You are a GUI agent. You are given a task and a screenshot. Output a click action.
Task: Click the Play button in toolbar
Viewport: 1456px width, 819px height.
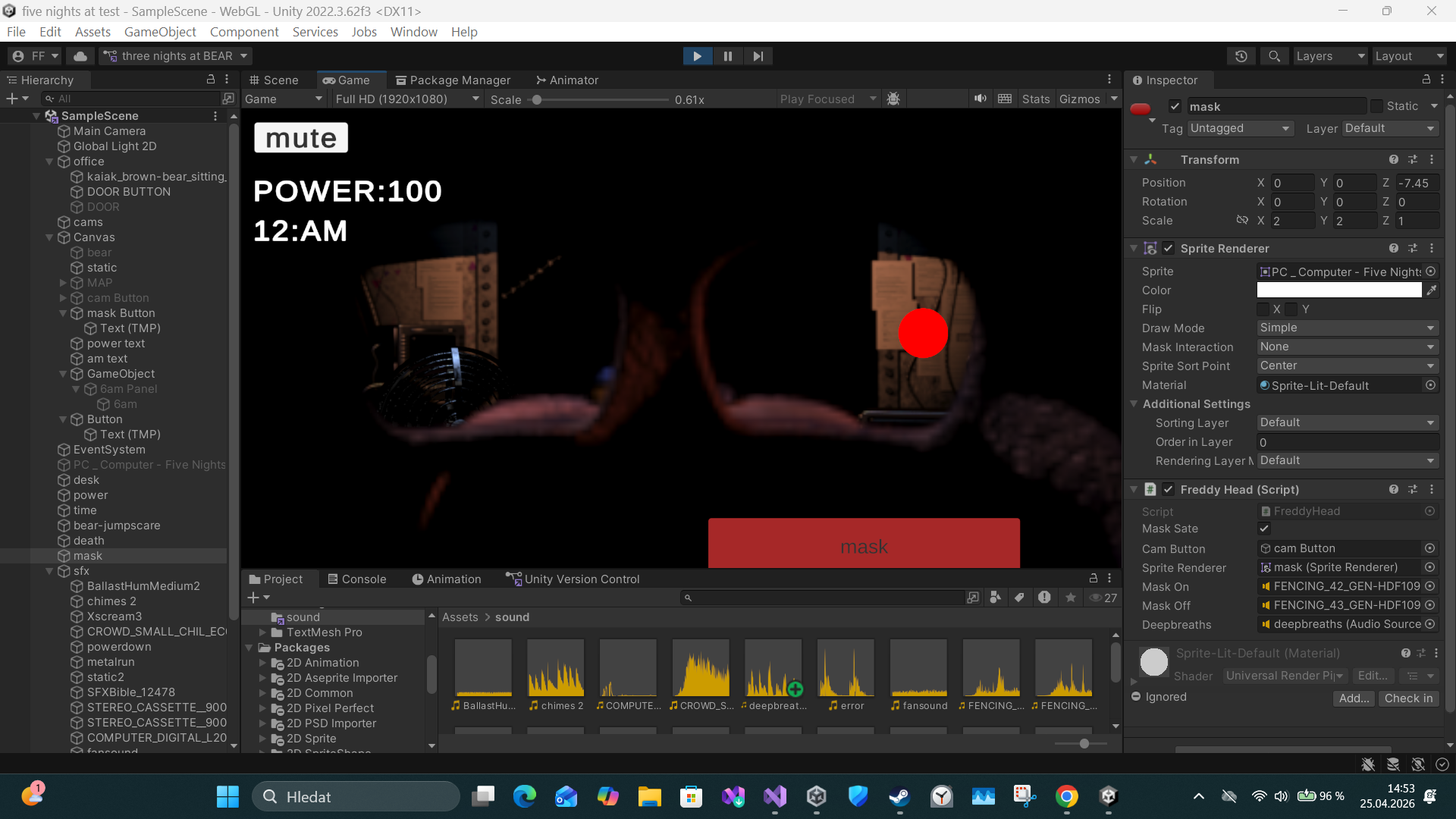tap(697, 56)
